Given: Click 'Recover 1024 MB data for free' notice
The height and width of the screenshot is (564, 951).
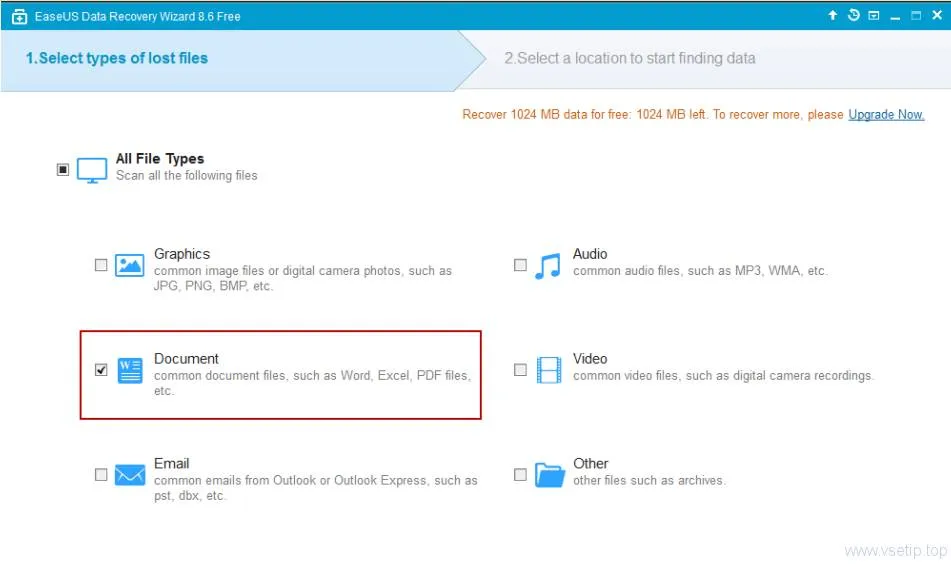Looking at the screenshot, I should click(x=653, y=115).
